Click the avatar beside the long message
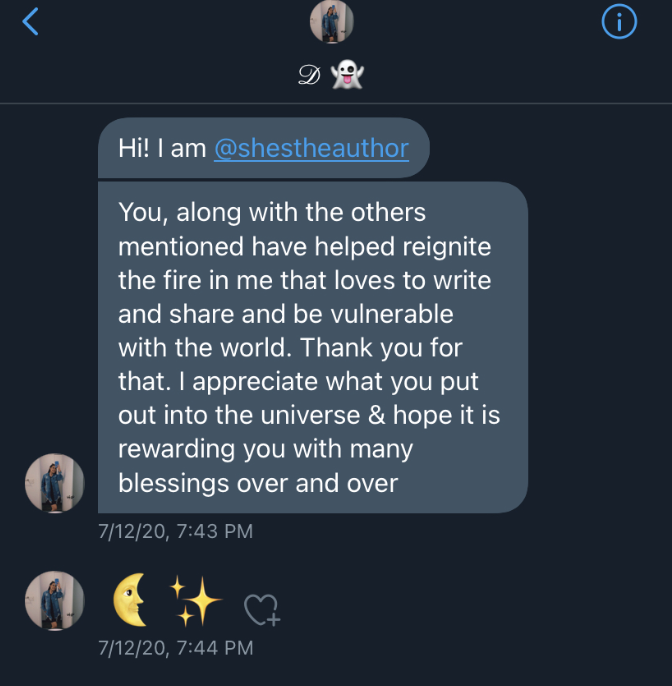 [54, 483]
